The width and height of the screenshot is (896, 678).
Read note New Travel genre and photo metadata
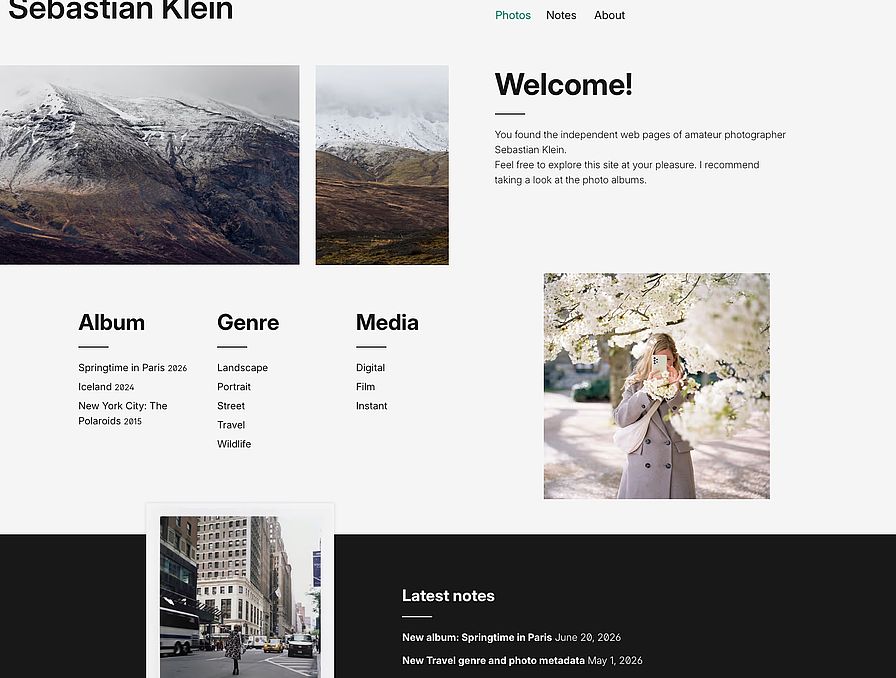493,660
